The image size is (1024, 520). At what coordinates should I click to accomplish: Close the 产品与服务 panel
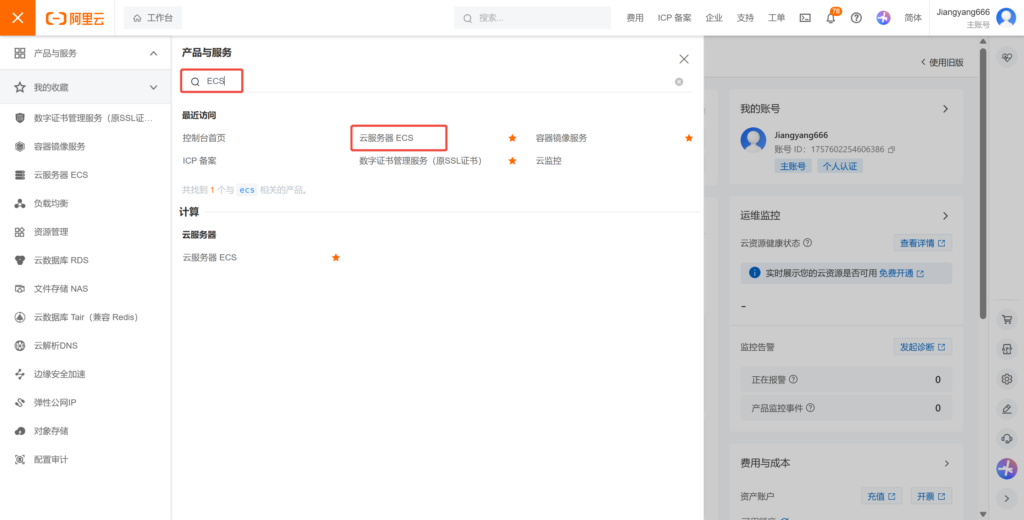pyautogui.click(x=684, y=59)
